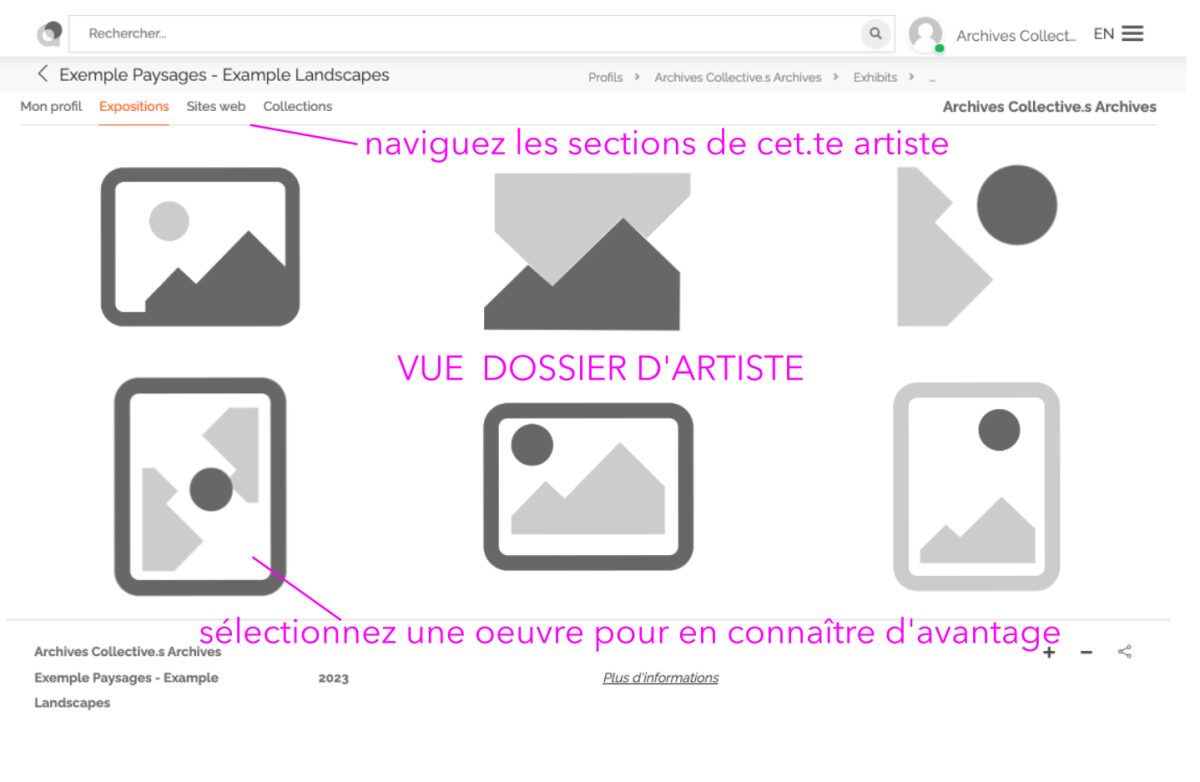Select the Expositions tab
1200x782 pixels.
click(x=133, y=106)
